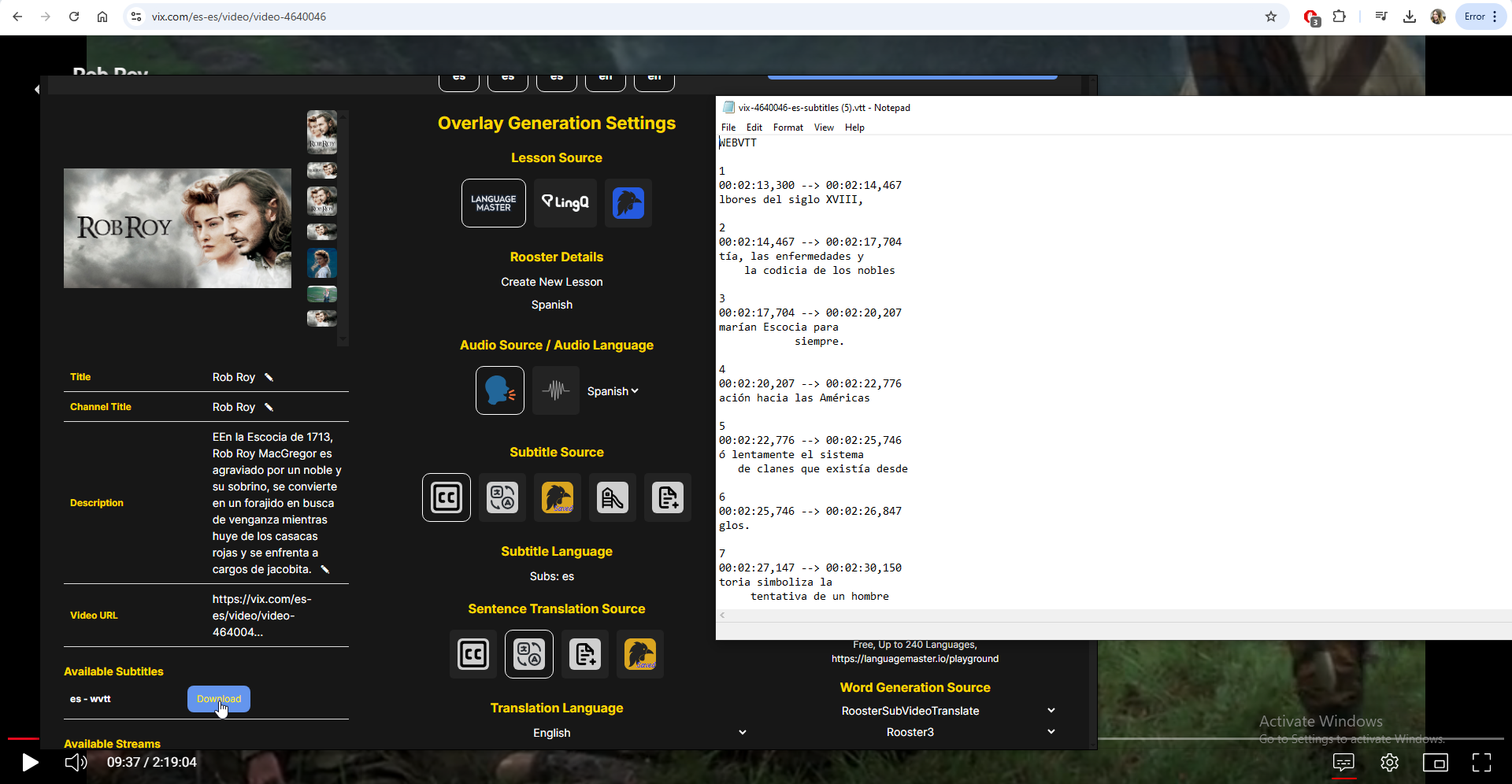Reload the page in Chrome
Screen dimensions: 1512x784
[x=74, y=17]
